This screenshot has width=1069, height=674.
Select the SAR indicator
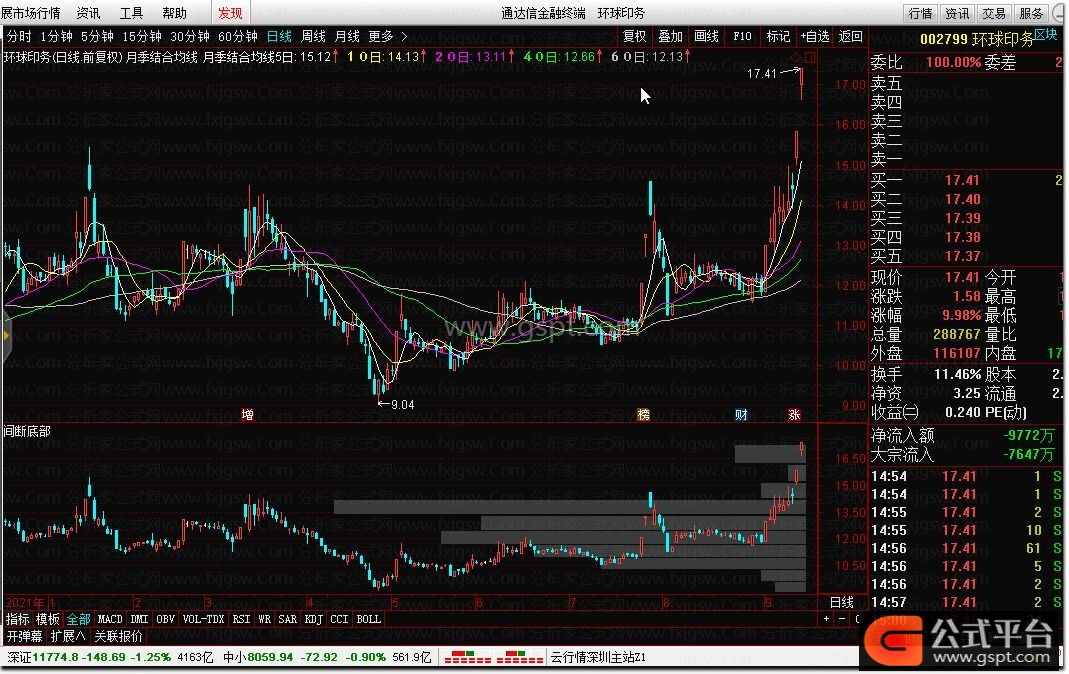click(x=288, y=619)
